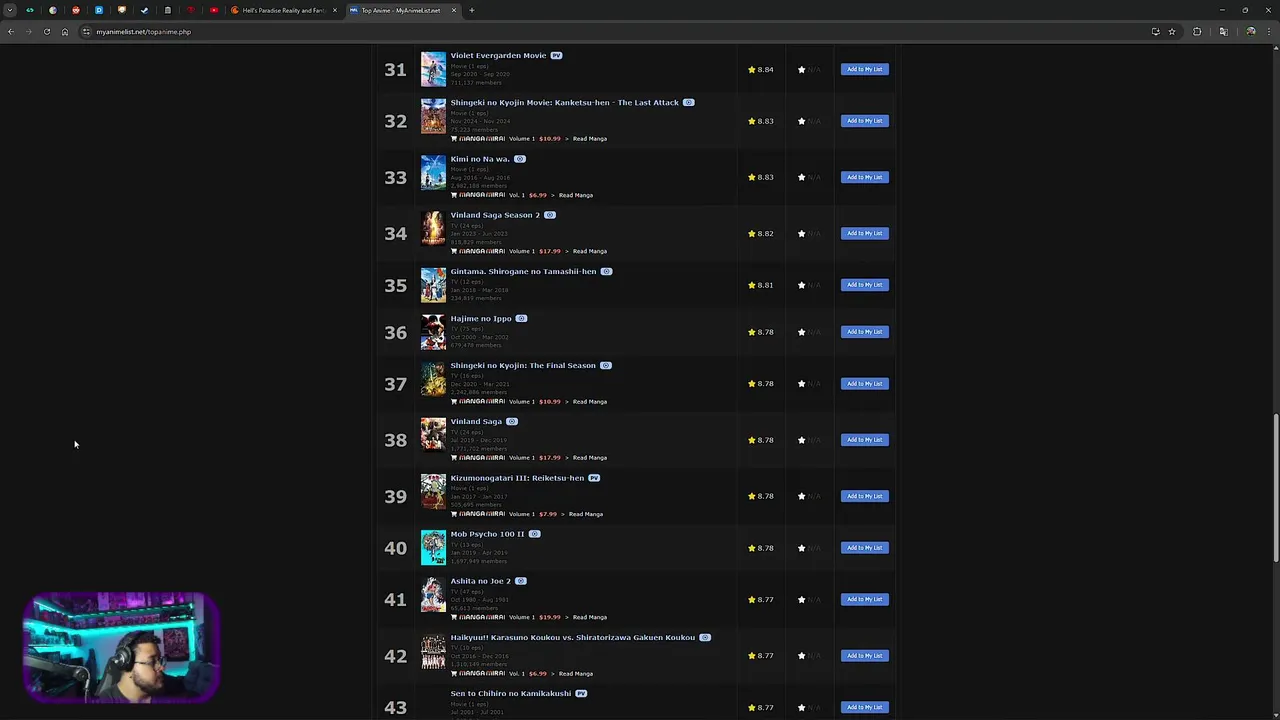1280x720 pixels.
Task: Add Vinland Saga Season 2 to My List
Action: click(865, 233)
